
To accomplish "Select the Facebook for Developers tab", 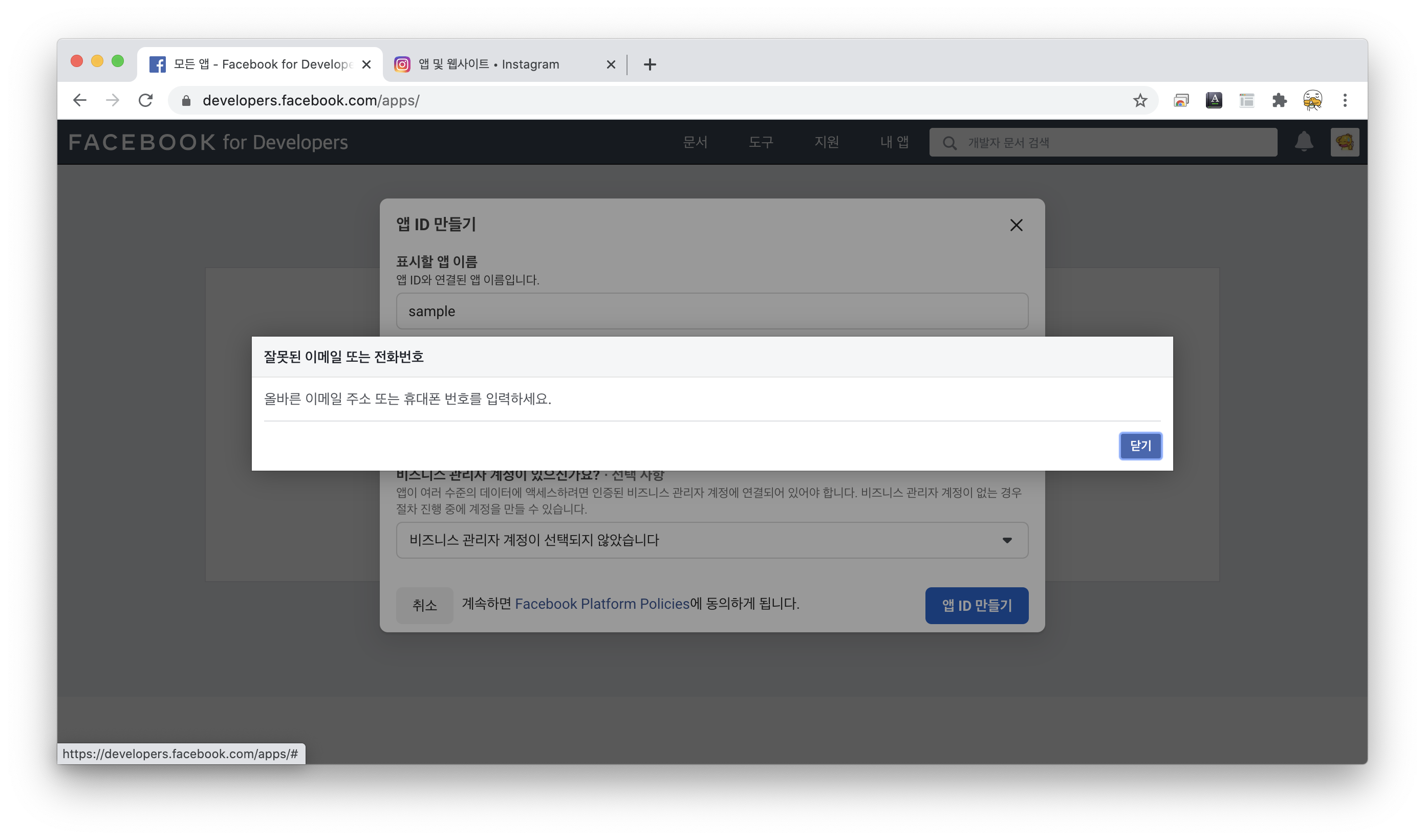I will pos(255,64).
